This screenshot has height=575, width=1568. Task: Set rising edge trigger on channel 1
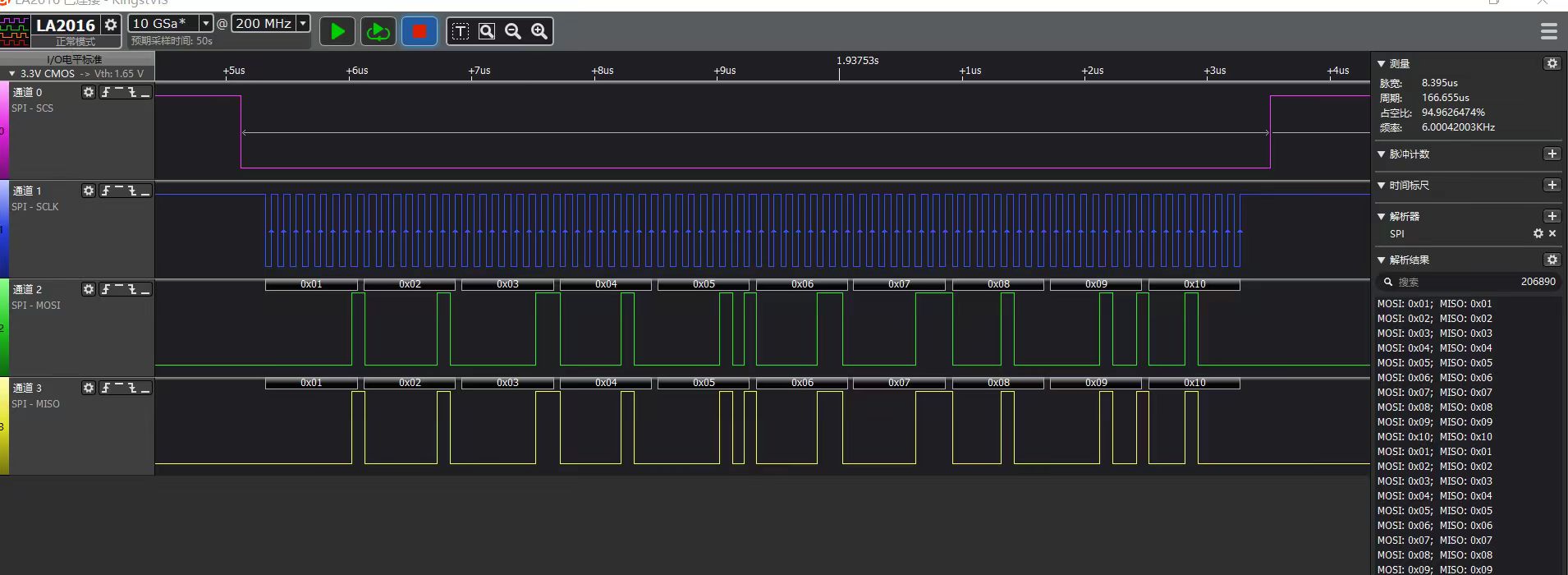click(106, 191)
